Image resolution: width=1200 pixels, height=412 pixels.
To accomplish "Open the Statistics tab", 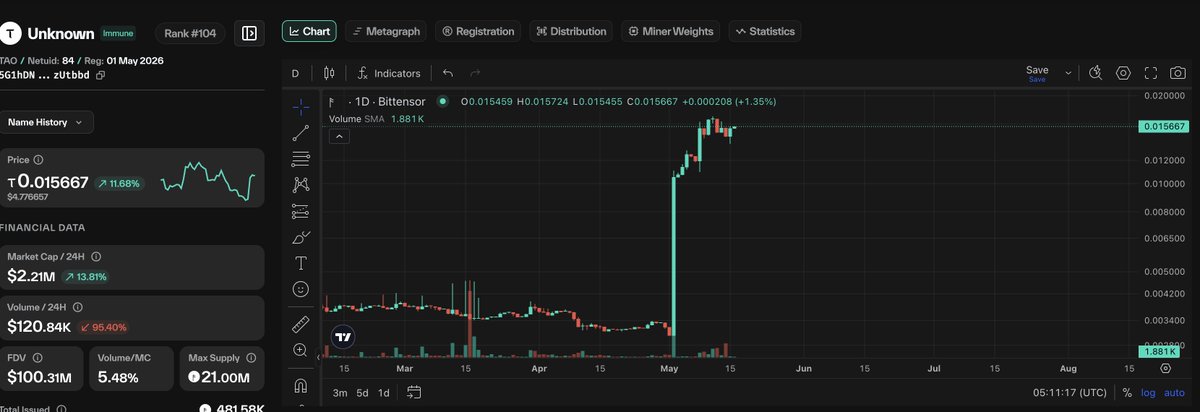I will tap(765, 31).
